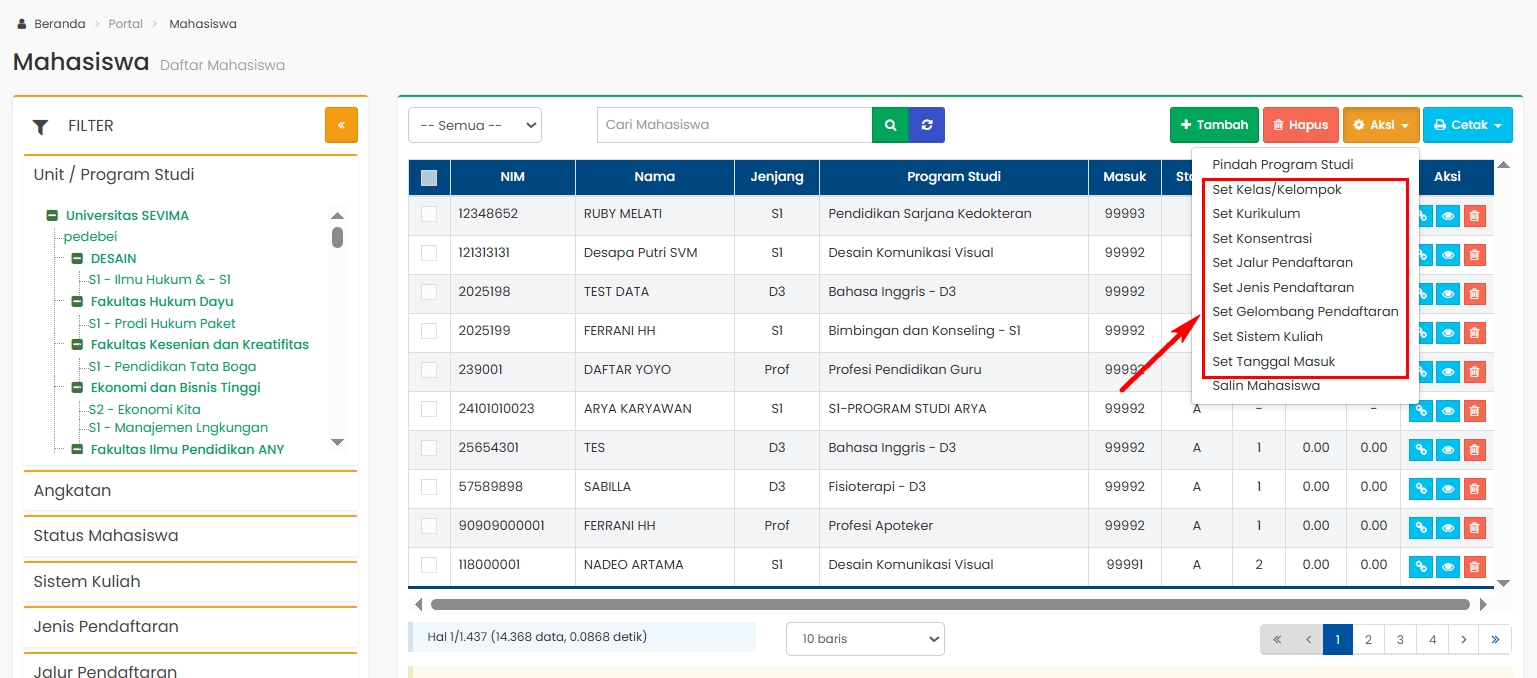Tick the checkbox for RUBY MELATI
Viewport: 1537px width, 678px height.
coord(429,214)
